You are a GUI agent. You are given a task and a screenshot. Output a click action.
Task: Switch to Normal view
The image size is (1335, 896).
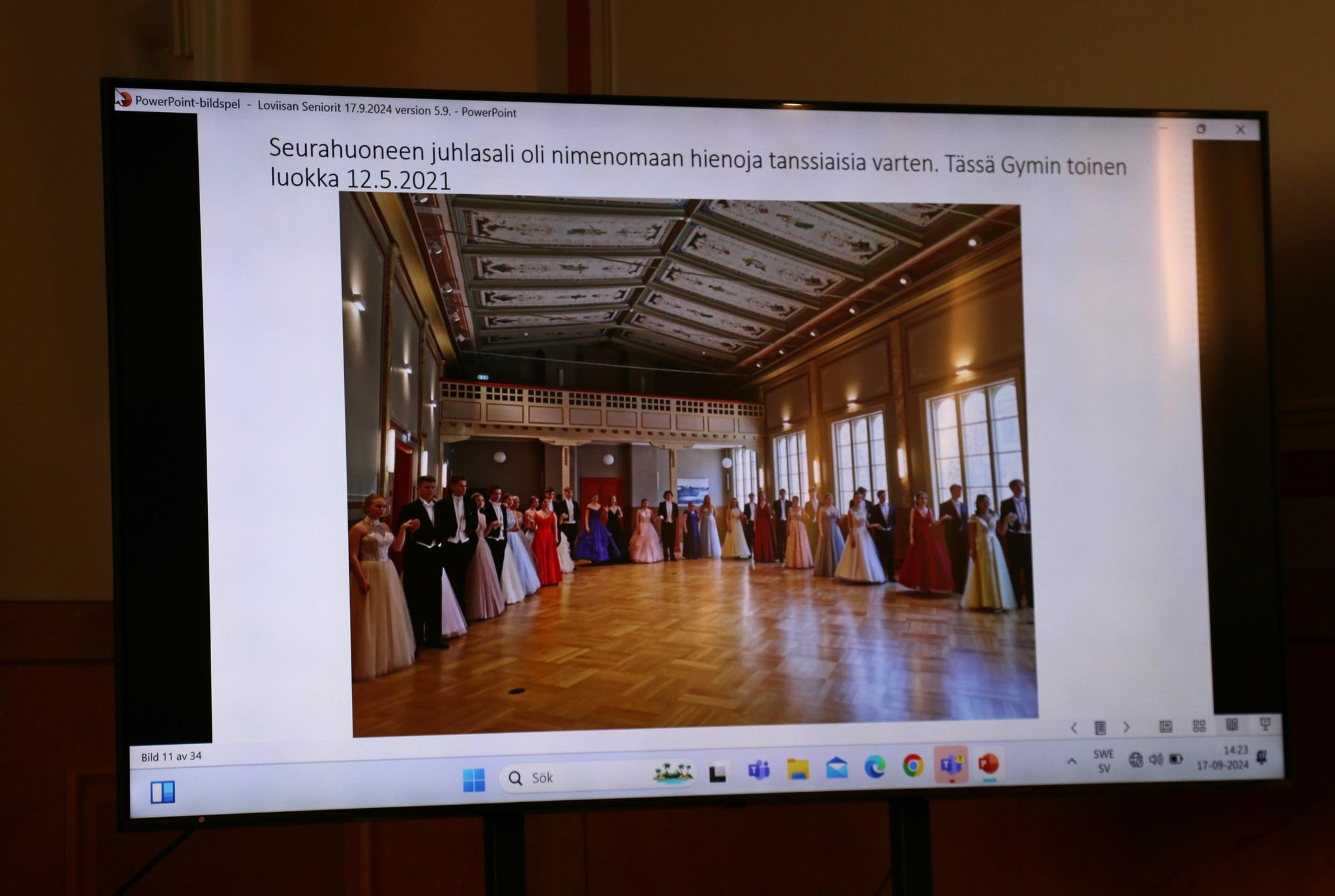click(x=1166, y=726)
